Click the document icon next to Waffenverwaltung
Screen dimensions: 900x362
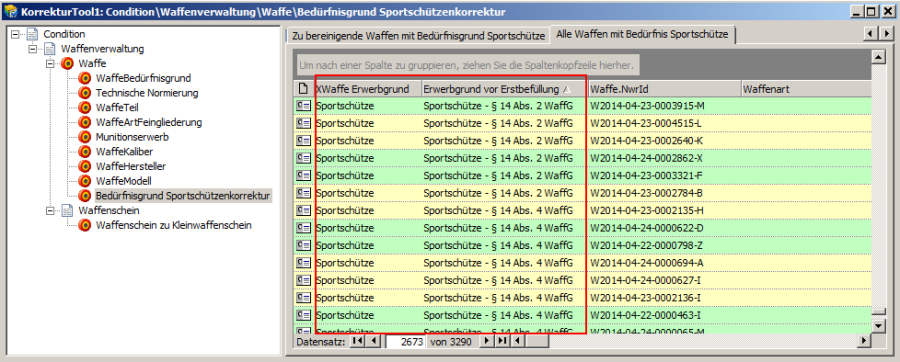click(x=50, y=49)
